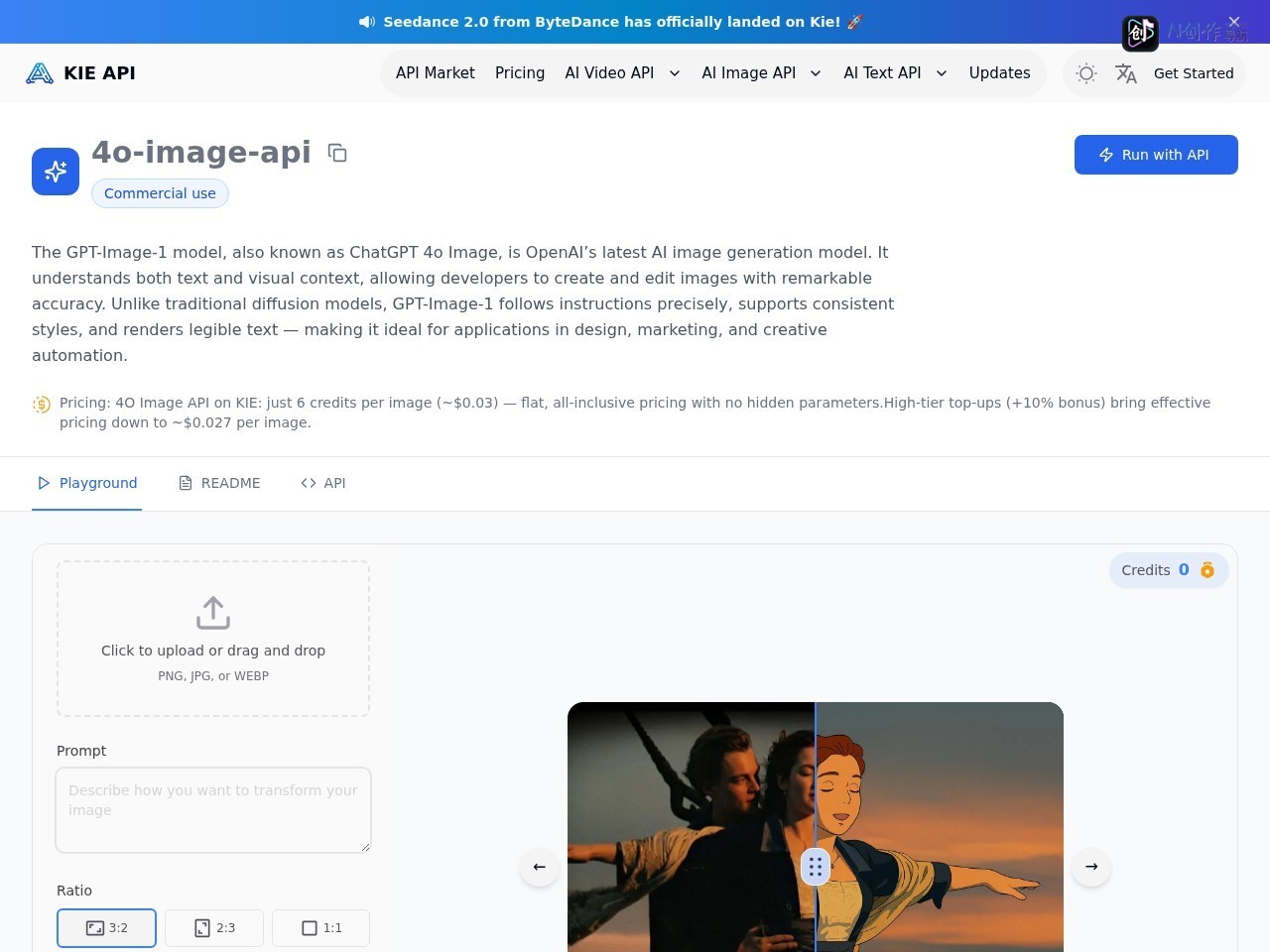Open the Pricing page
This screenshot has width=1270, height=952.
(x=520, y=73)
